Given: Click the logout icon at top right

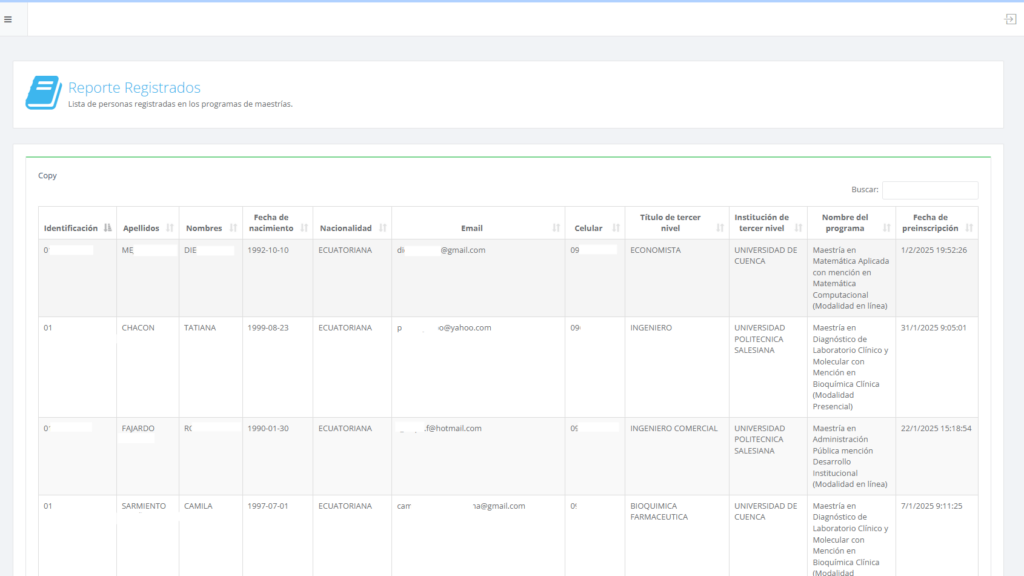Looking at the screenshot, I should point(1010,19).
